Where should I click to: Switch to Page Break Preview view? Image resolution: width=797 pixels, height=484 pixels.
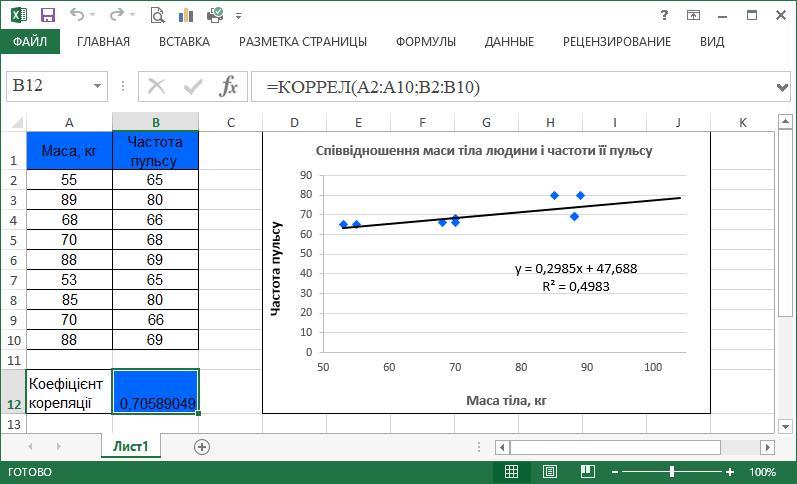pyautogui.click(x=588, y=472)
